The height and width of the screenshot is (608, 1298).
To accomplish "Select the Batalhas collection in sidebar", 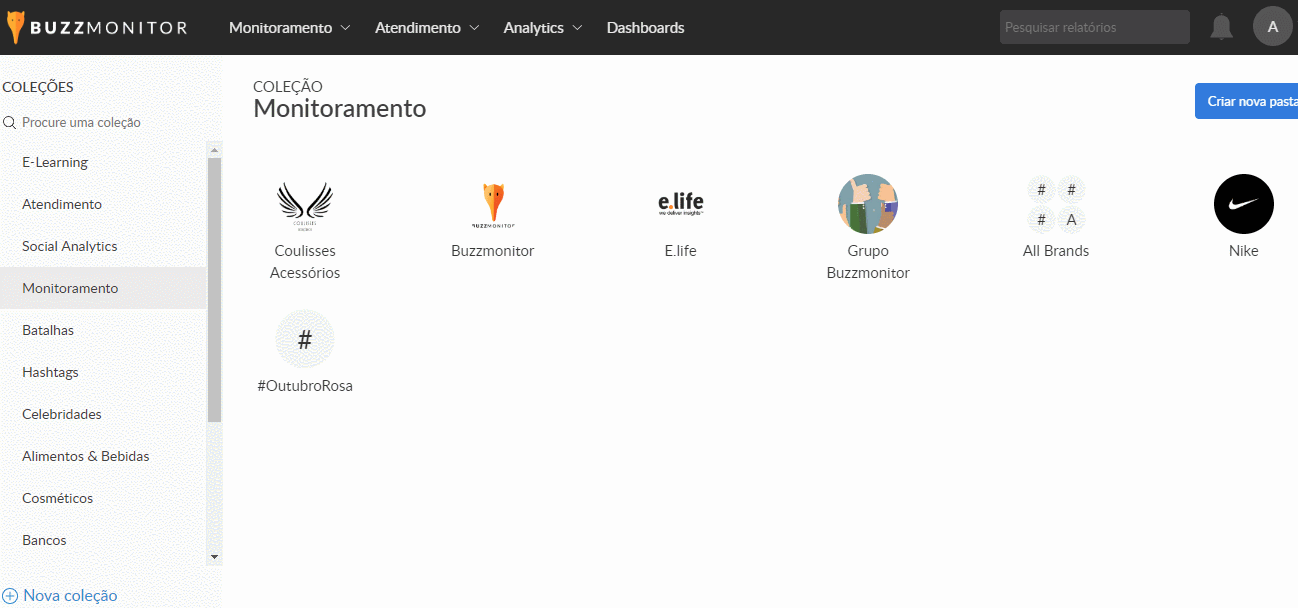I will tap(48, 330).
